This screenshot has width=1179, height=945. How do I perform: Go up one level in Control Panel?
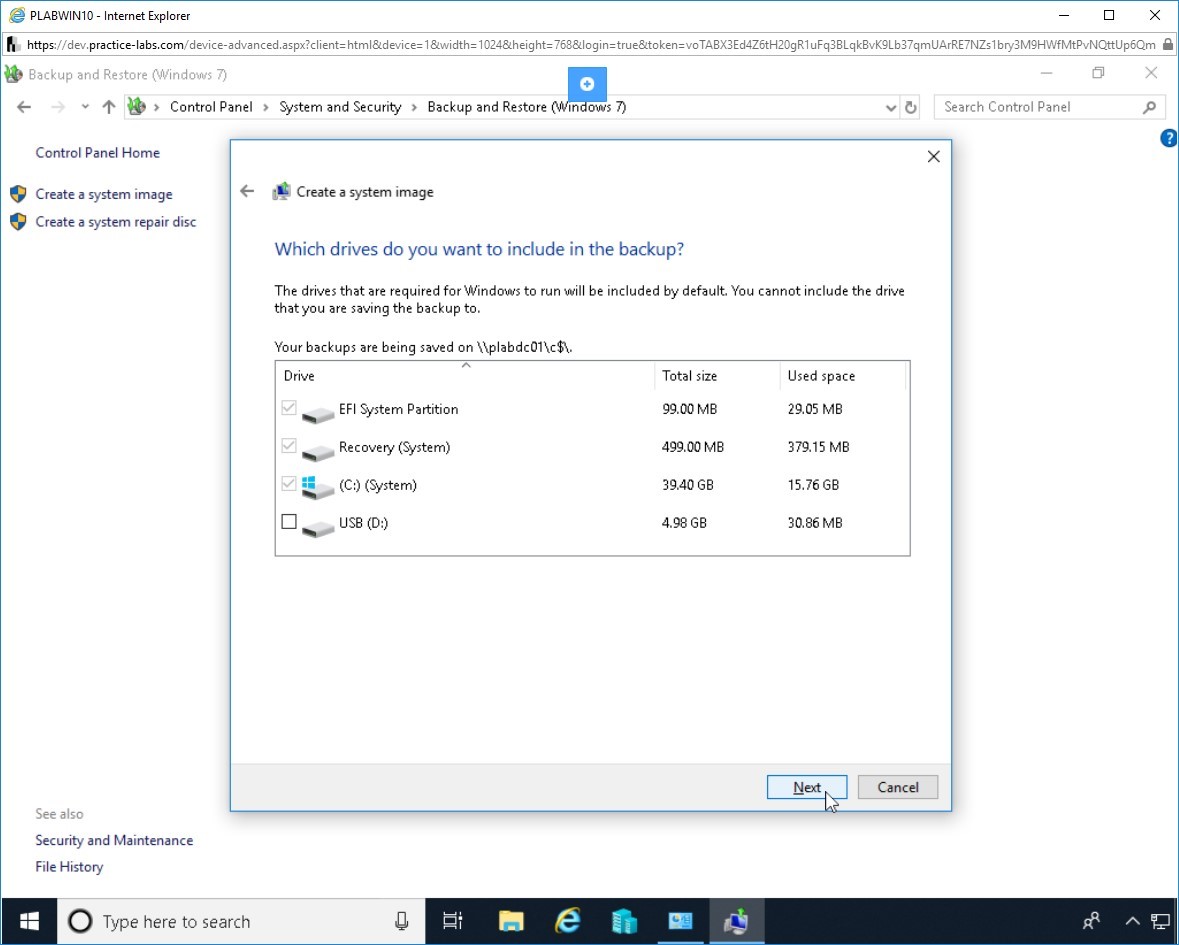click(x=109, y=107)
